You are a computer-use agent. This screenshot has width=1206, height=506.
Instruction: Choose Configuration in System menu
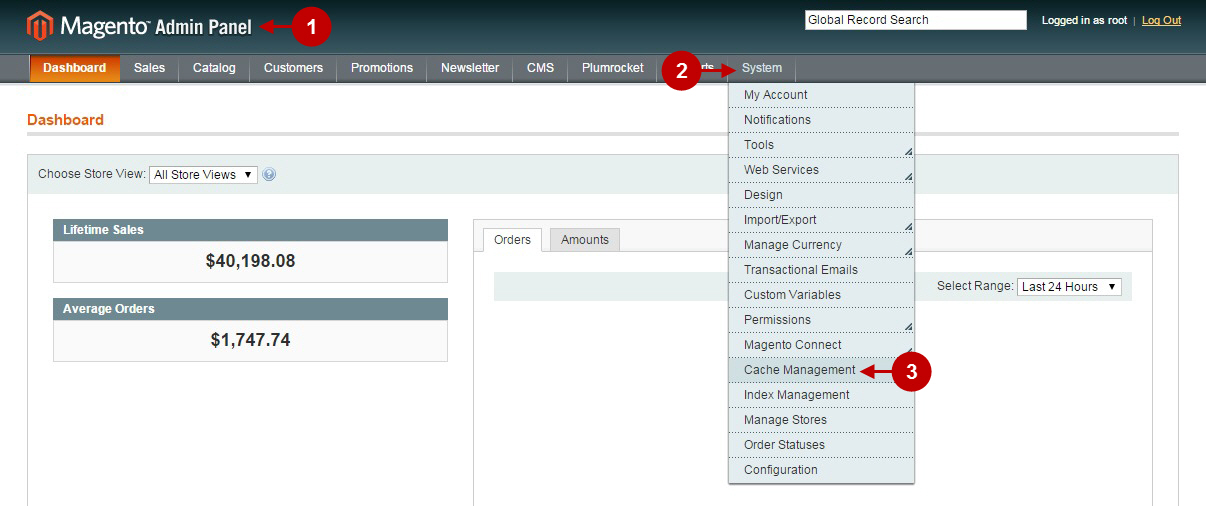click(780, 470)
